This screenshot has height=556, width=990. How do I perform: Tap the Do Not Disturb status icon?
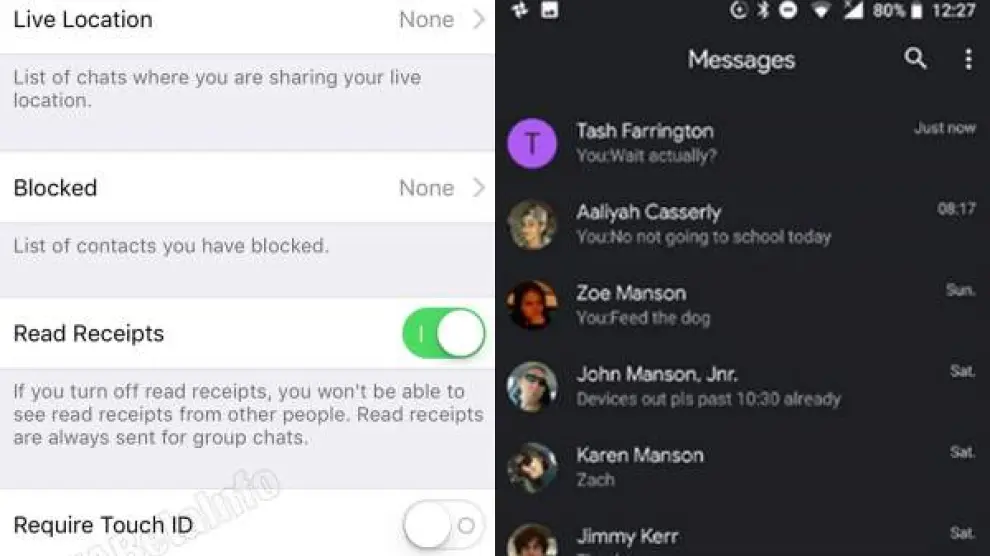coord(788,10)
